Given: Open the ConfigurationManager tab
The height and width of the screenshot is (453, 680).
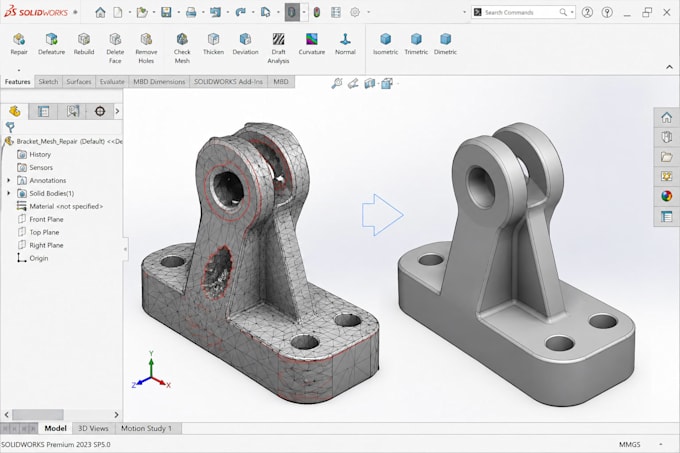Looking at the screenshot, I should pos(72,111).
